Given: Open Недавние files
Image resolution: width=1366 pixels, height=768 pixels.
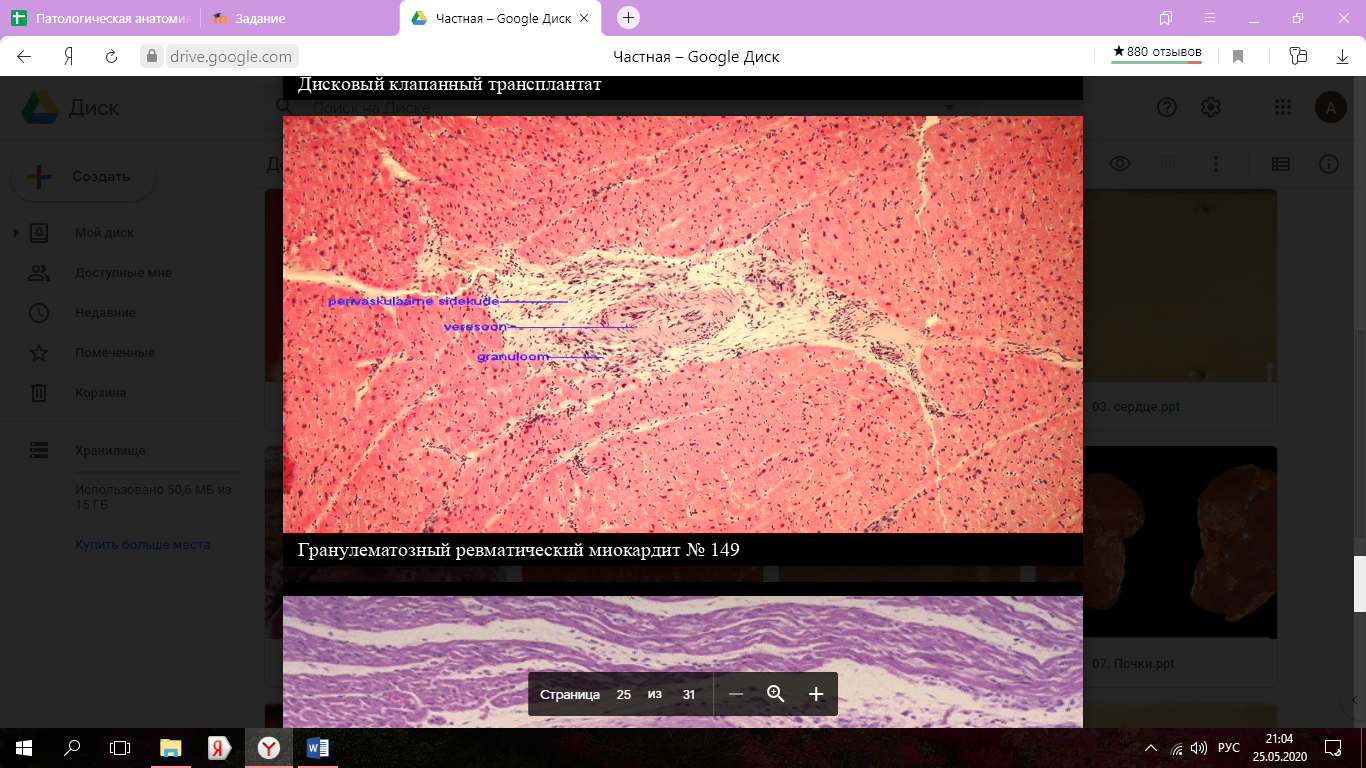Looking at the screenshot, I should (105, 313).
